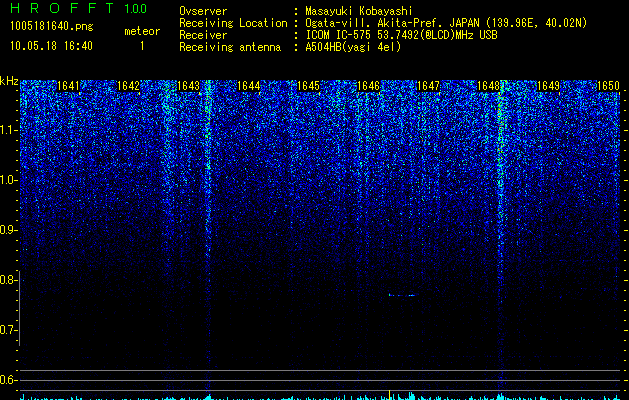Click the meteor count value 1

142,46
